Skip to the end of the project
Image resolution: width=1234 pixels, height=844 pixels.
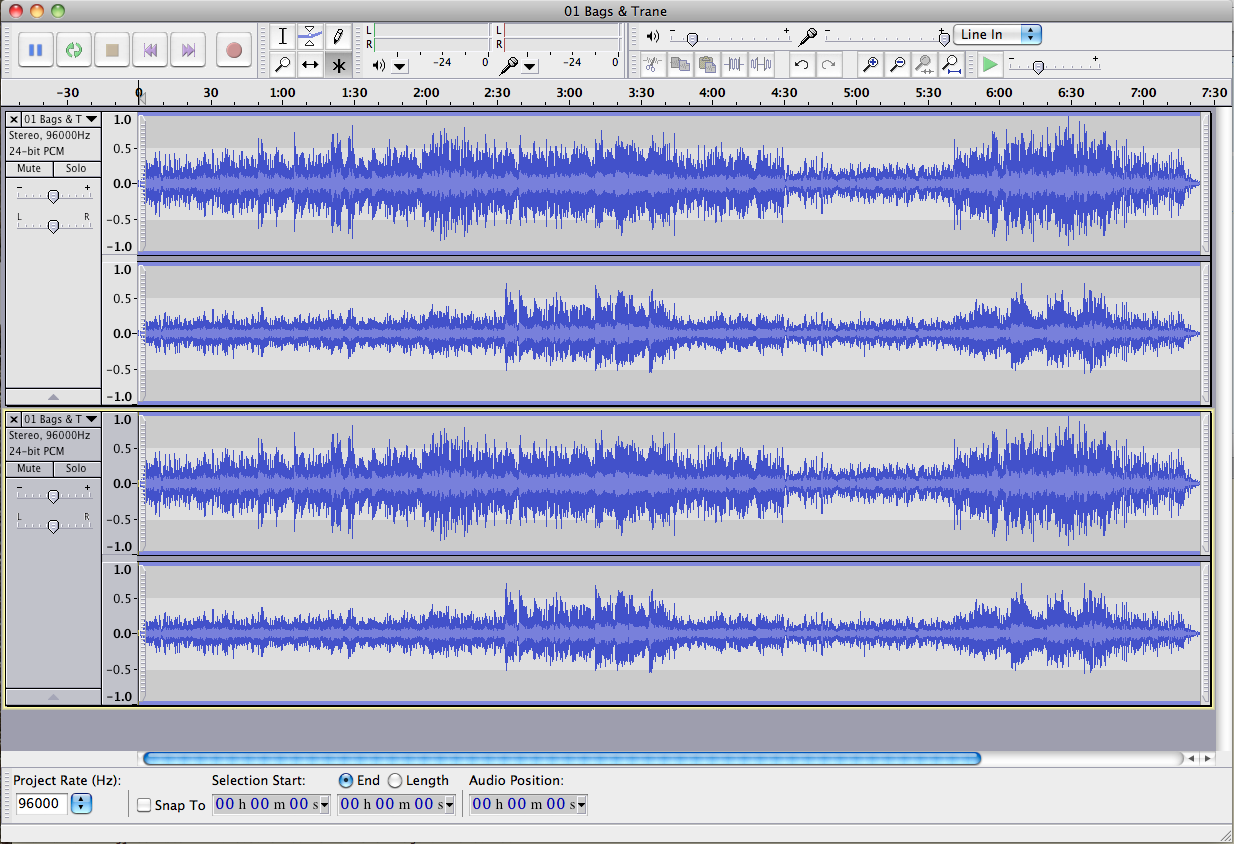point(188,49)
